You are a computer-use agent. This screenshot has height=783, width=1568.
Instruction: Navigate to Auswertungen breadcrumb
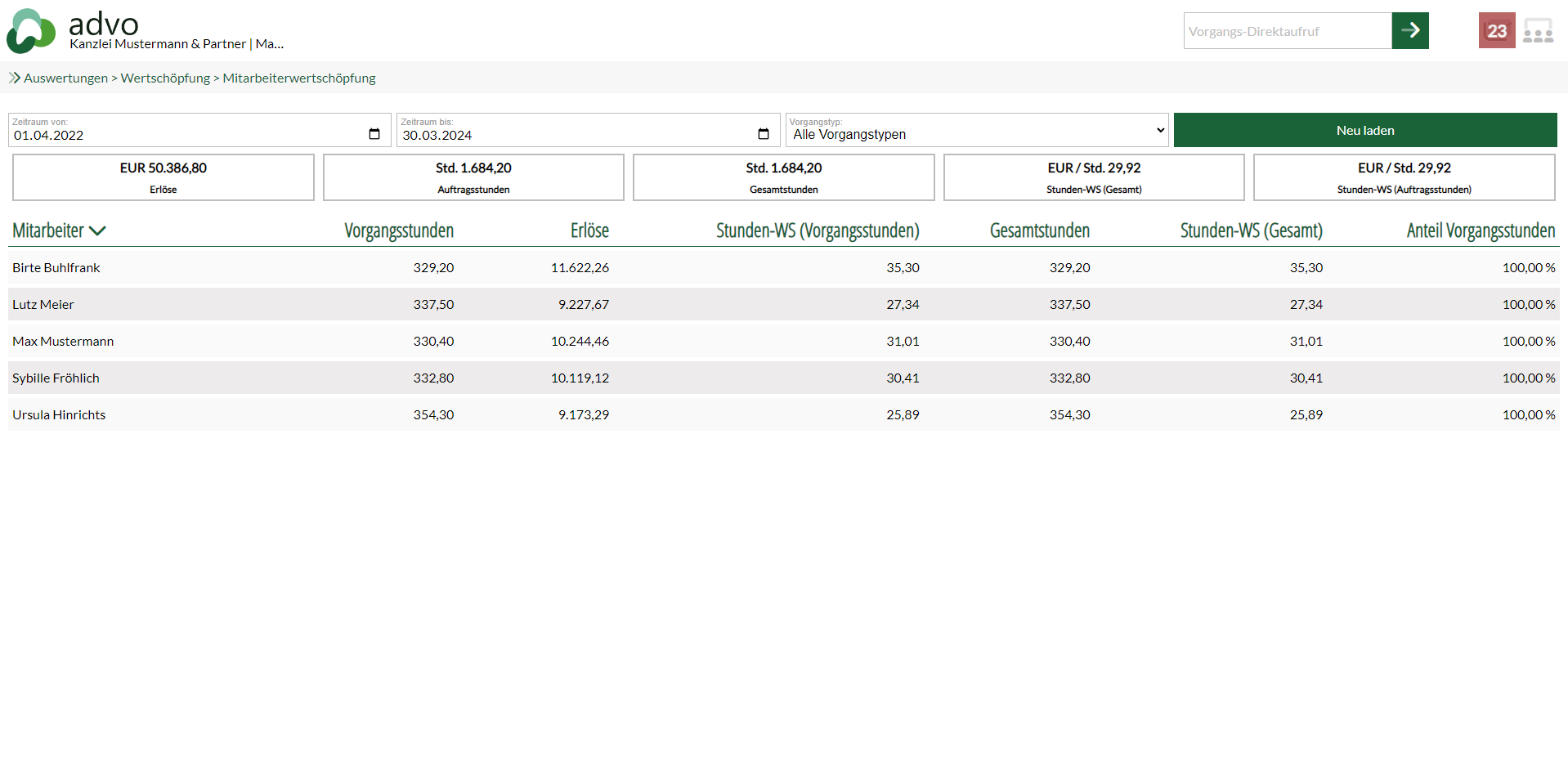tap(65, 78)
